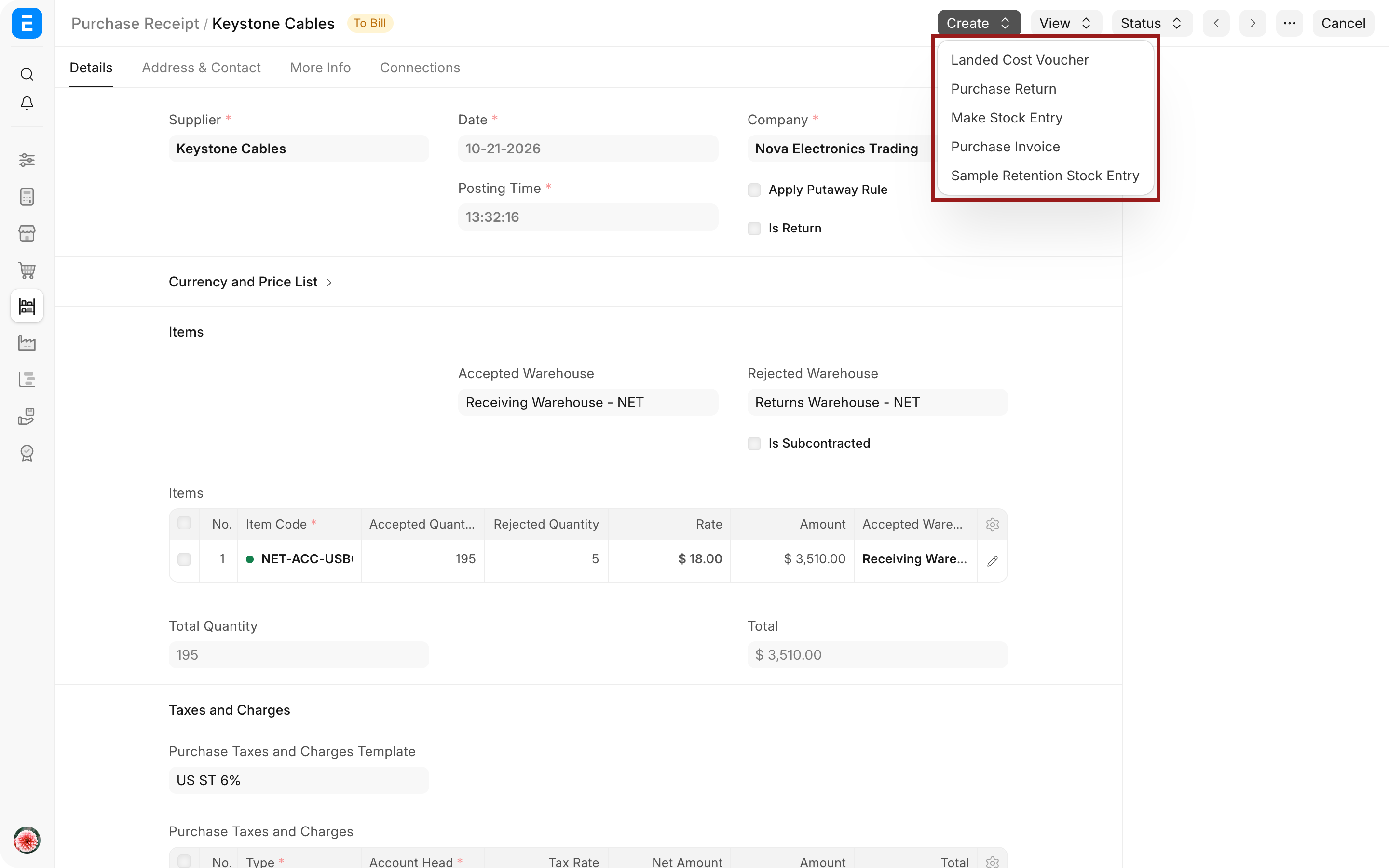Viewport: 1389px width, 868px height.
Task: Click rate cell $ 18.00
Action: point(669,559)
